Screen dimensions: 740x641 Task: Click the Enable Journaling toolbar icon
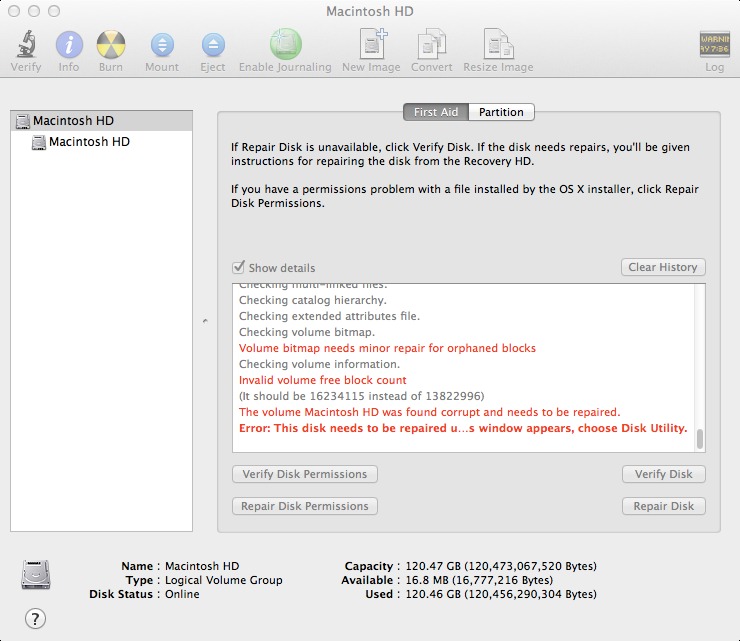[286, 44]
